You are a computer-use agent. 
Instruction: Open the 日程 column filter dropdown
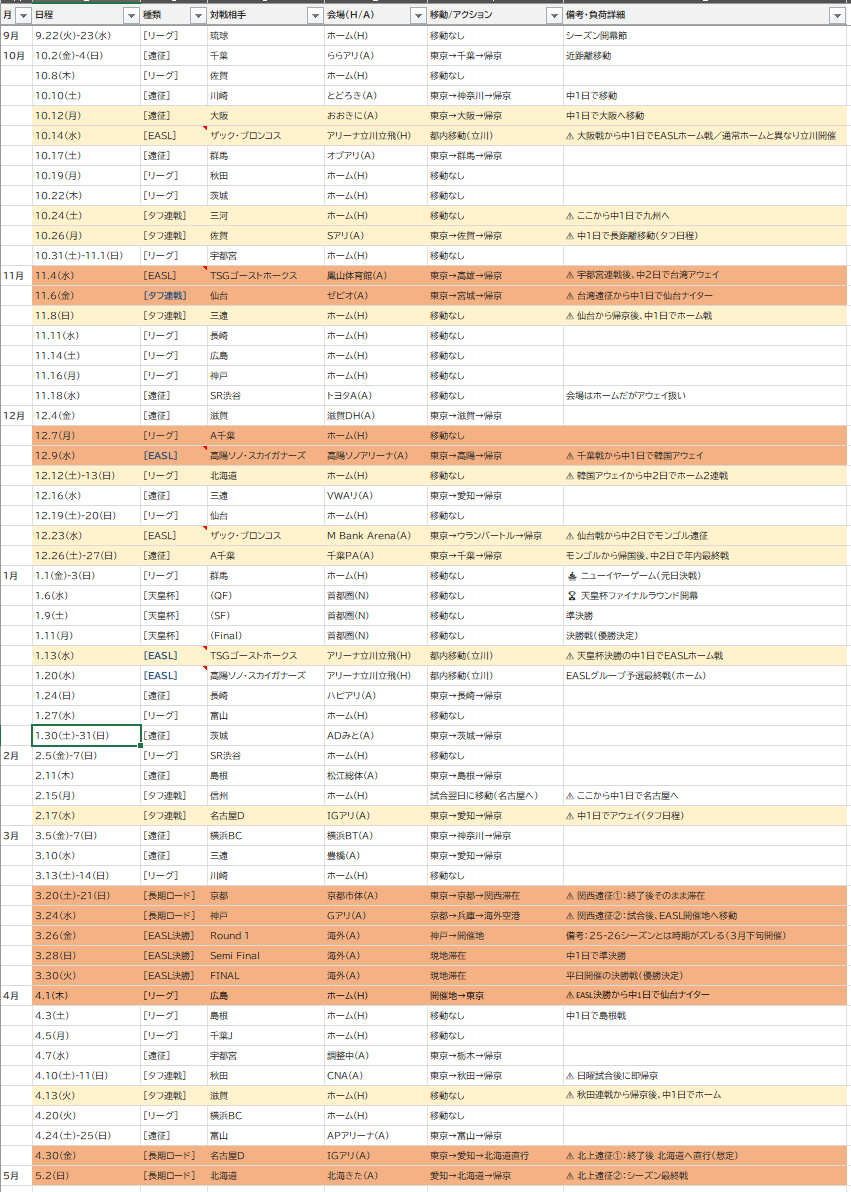131,15
